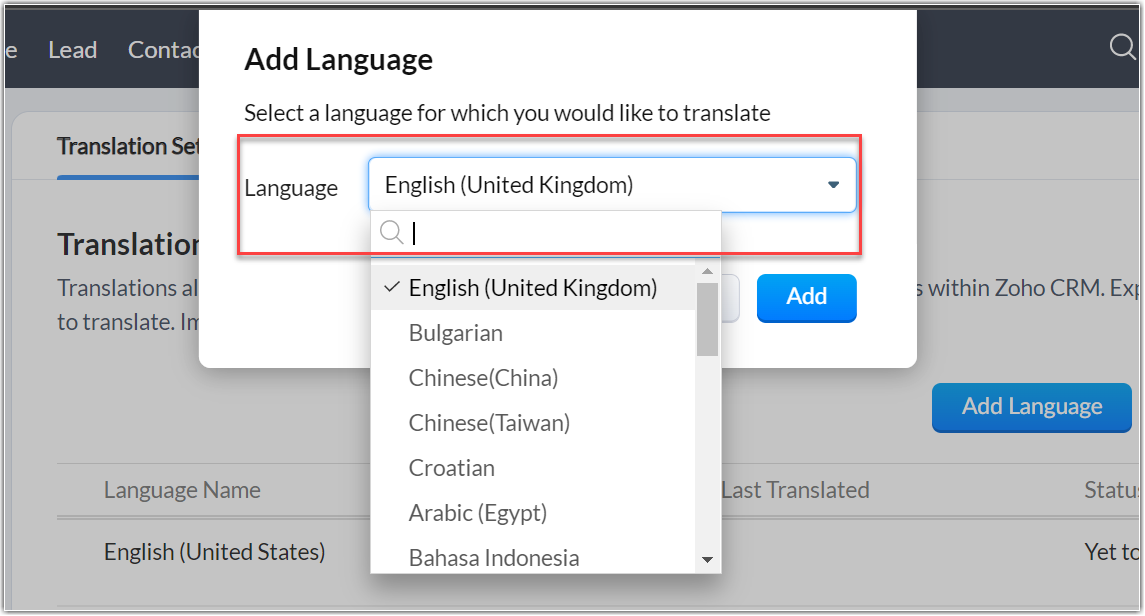Click the magnifier icon in dropdown search
This screenshot has height=616, width=1145.
click(x=392, y=233)
